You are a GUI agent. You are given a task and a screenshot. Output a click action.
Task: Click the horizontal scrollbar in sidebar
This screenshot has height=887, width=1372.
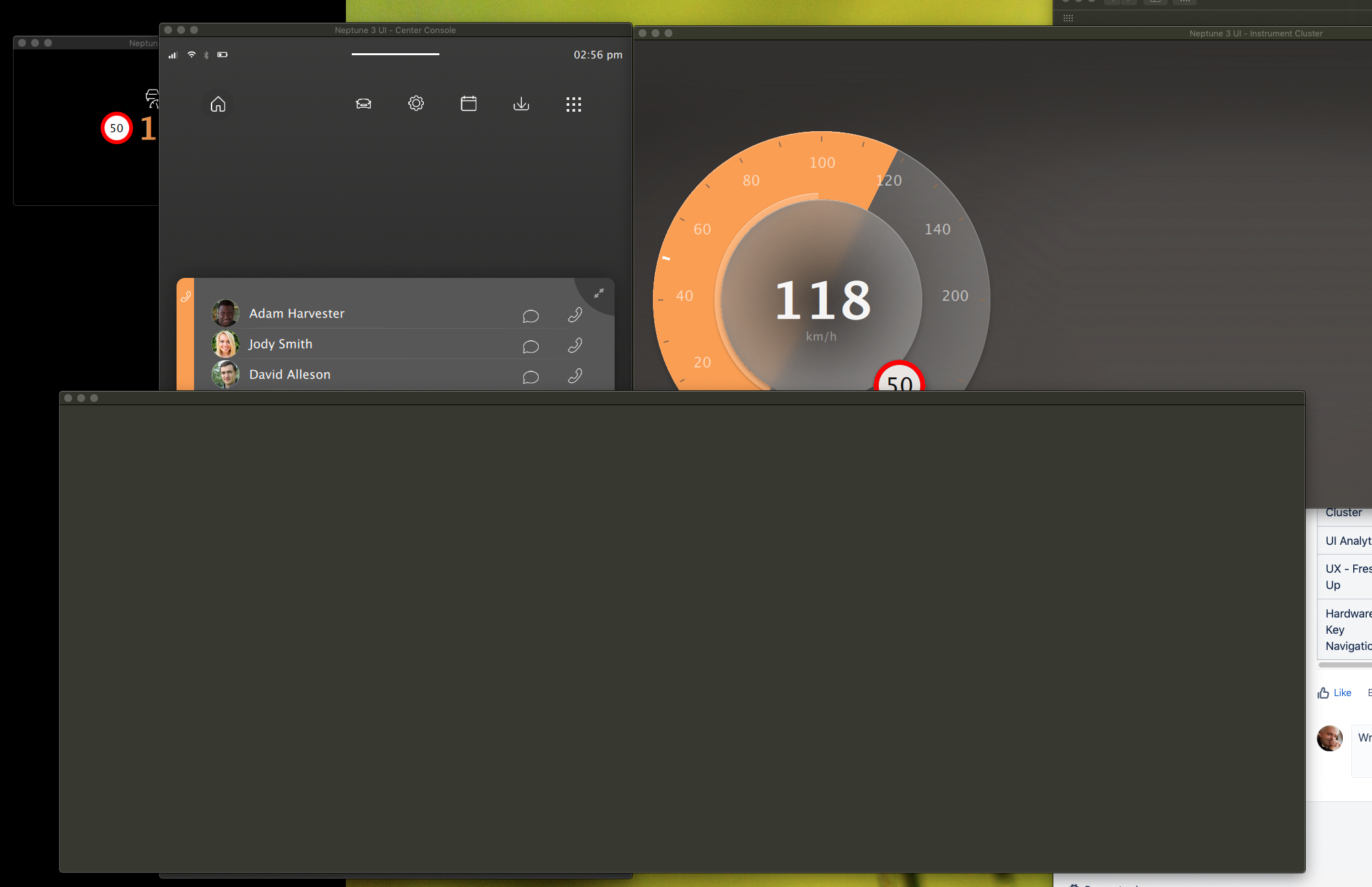tap(1345, 665)
